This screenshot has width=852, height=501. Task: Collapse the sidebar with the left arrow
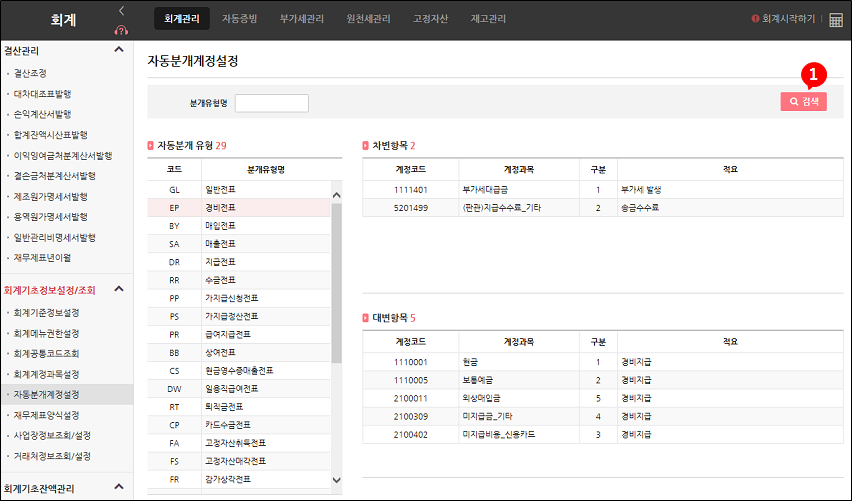coord(121,10)
